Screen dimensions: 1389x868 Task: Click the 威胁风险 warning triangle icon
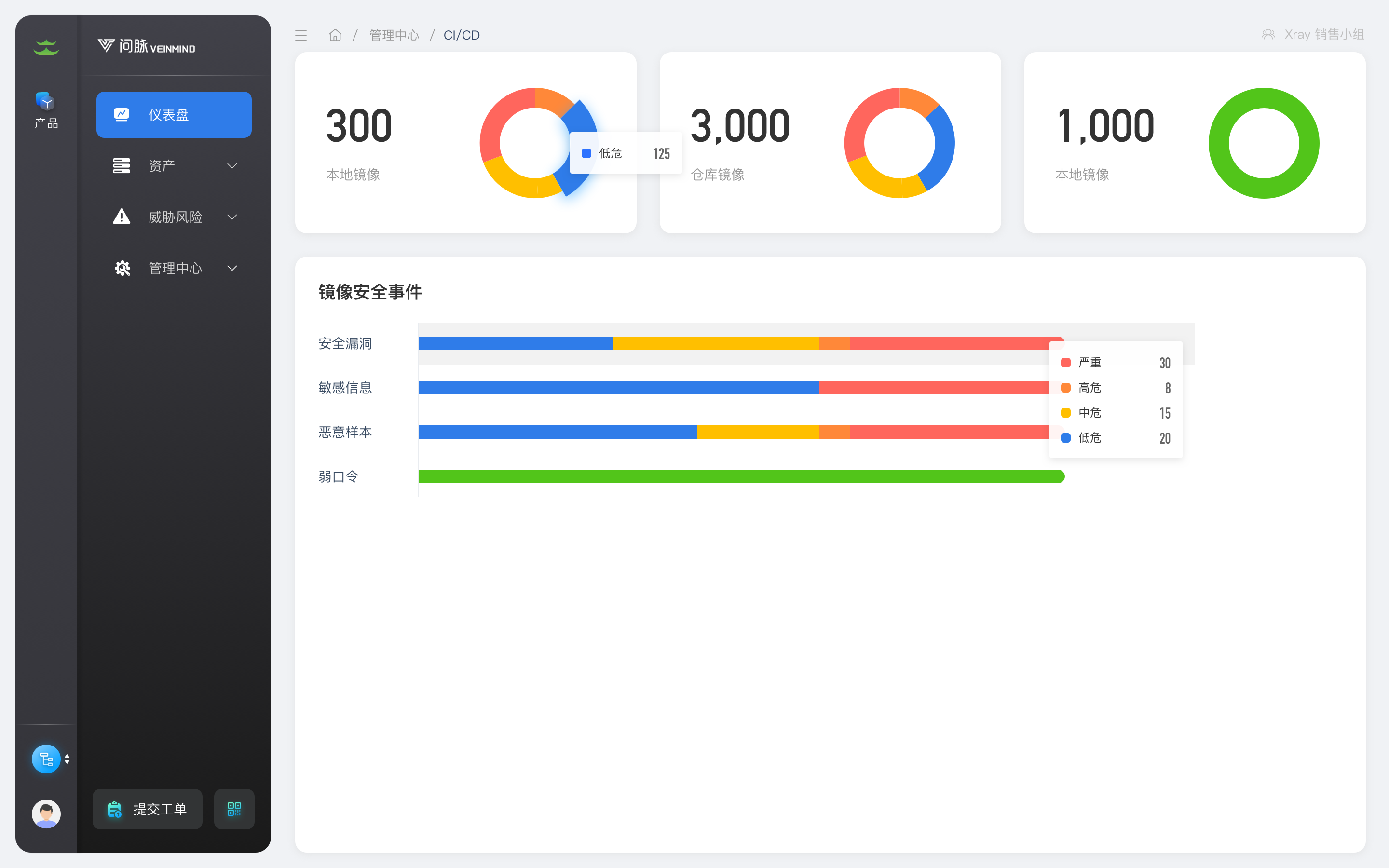click(x=122, y=217)
